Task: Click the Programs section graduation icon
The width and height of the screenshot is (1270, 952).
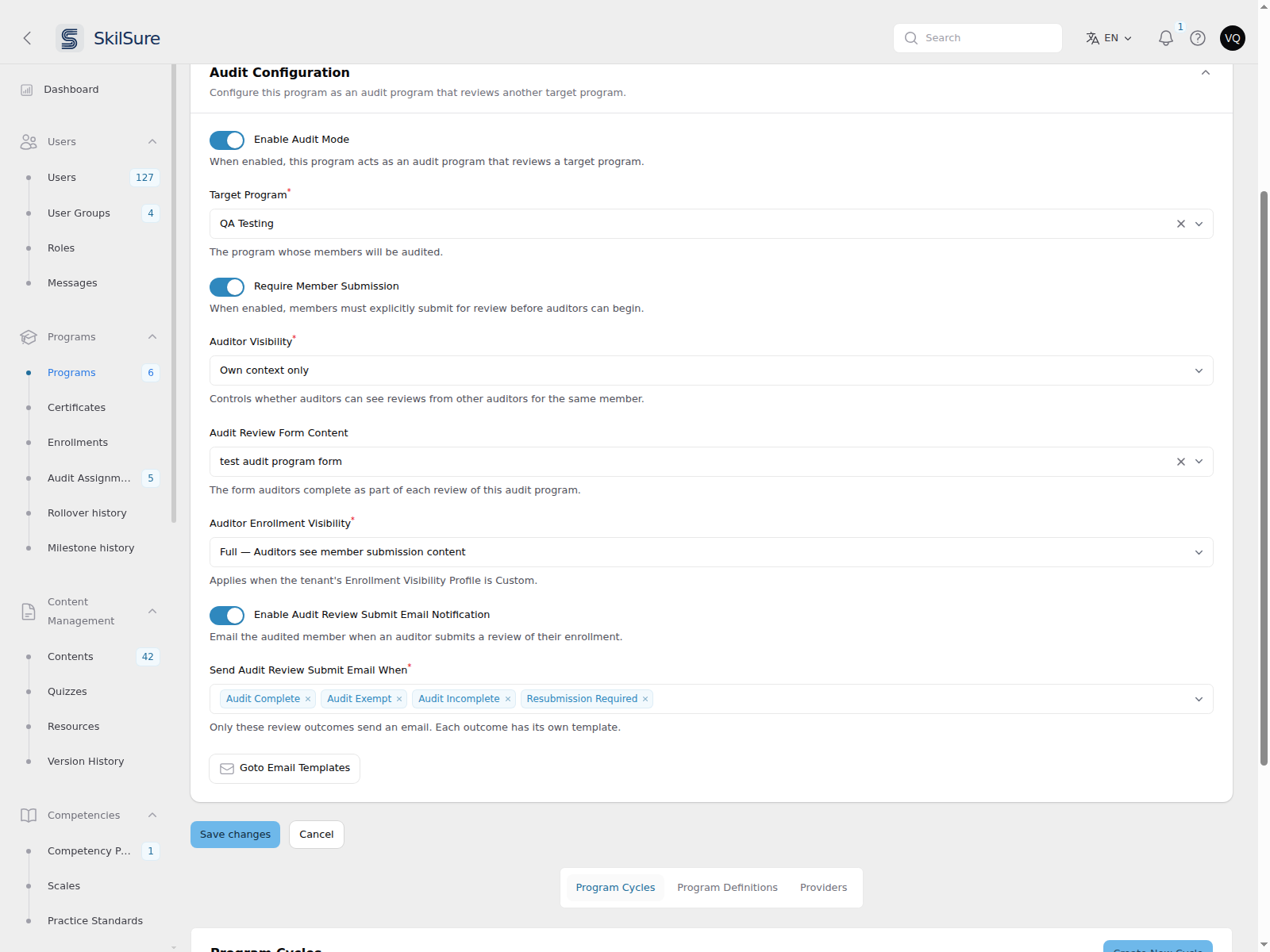Action: coord(29,337)
